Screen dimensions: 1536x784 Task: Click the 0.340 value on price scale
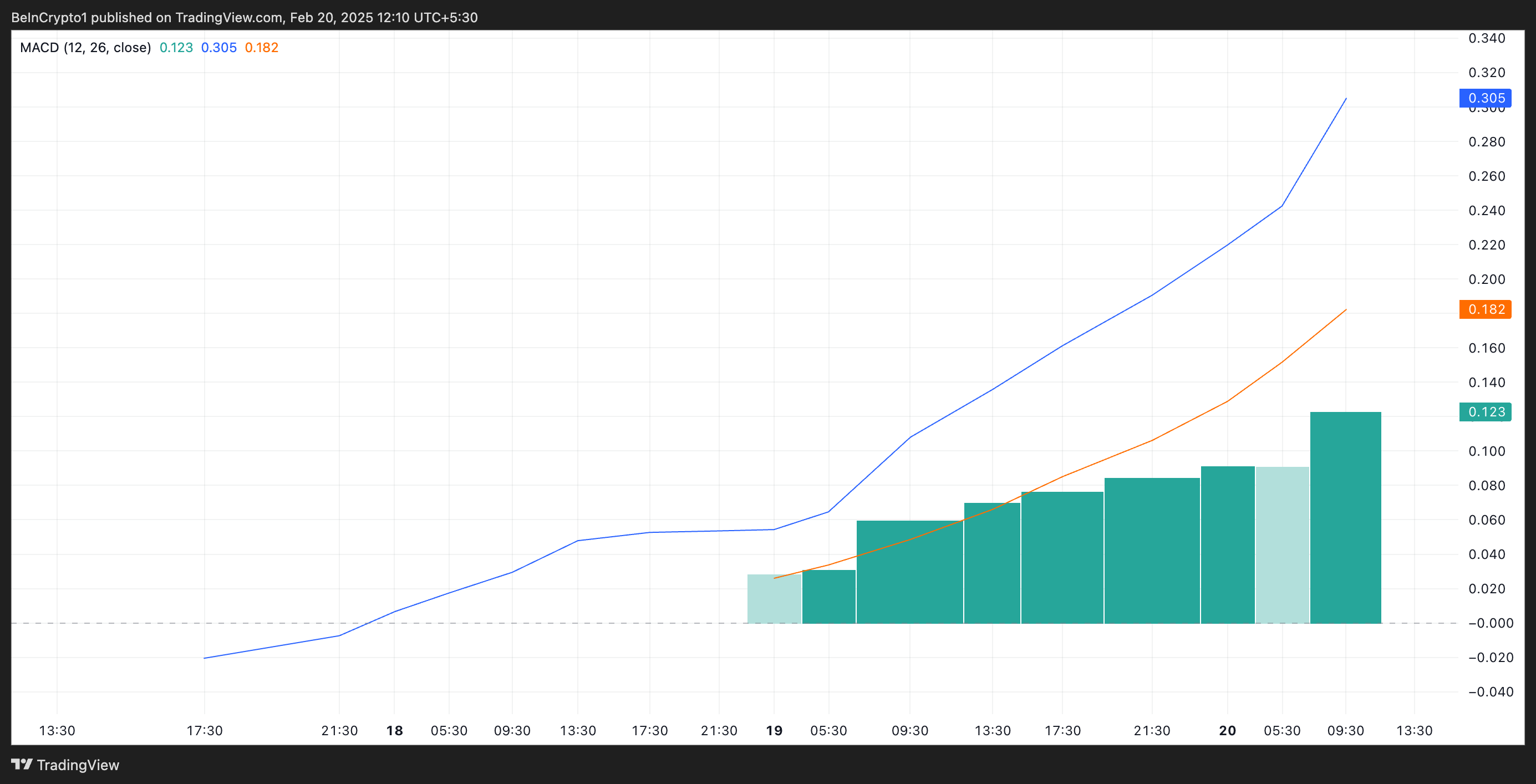pos(1487,39)
